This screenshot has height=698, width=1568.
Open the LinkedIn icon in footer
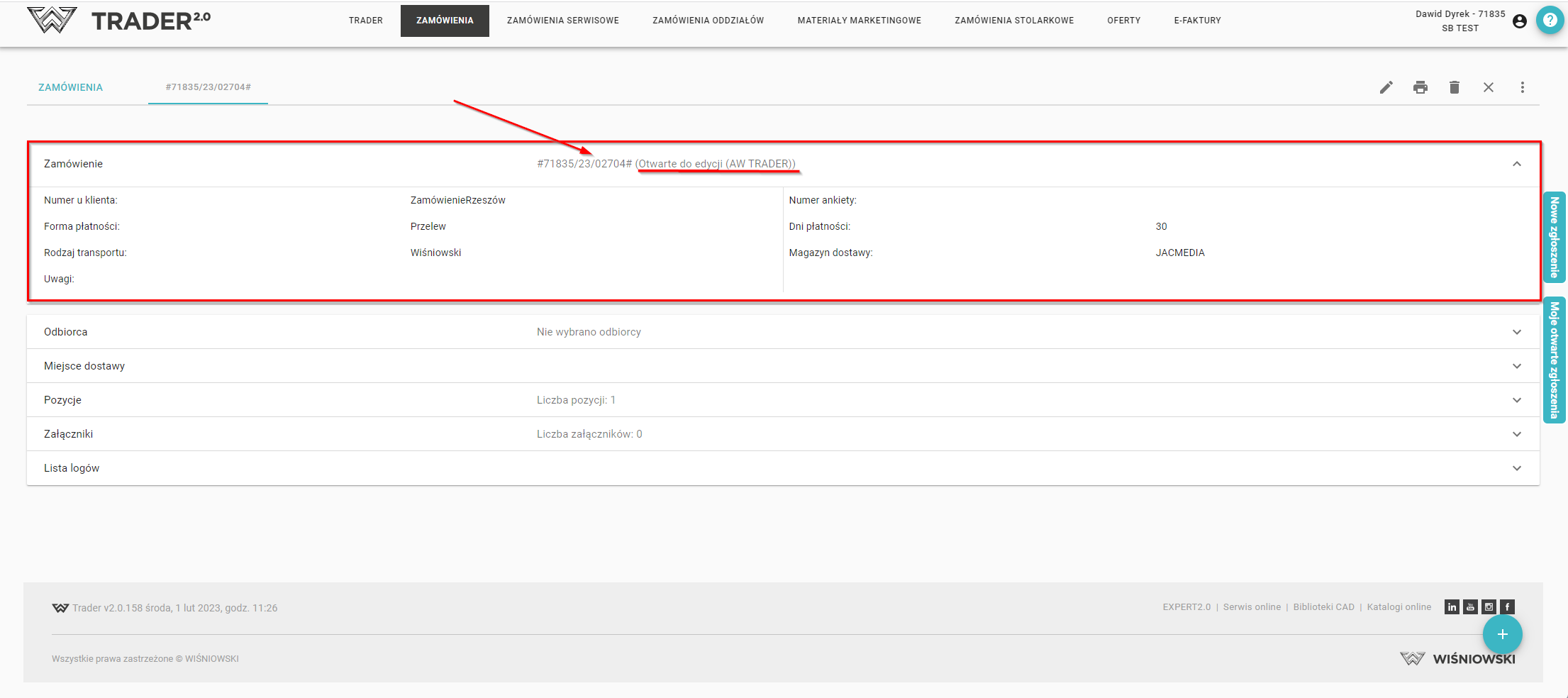1452,607
